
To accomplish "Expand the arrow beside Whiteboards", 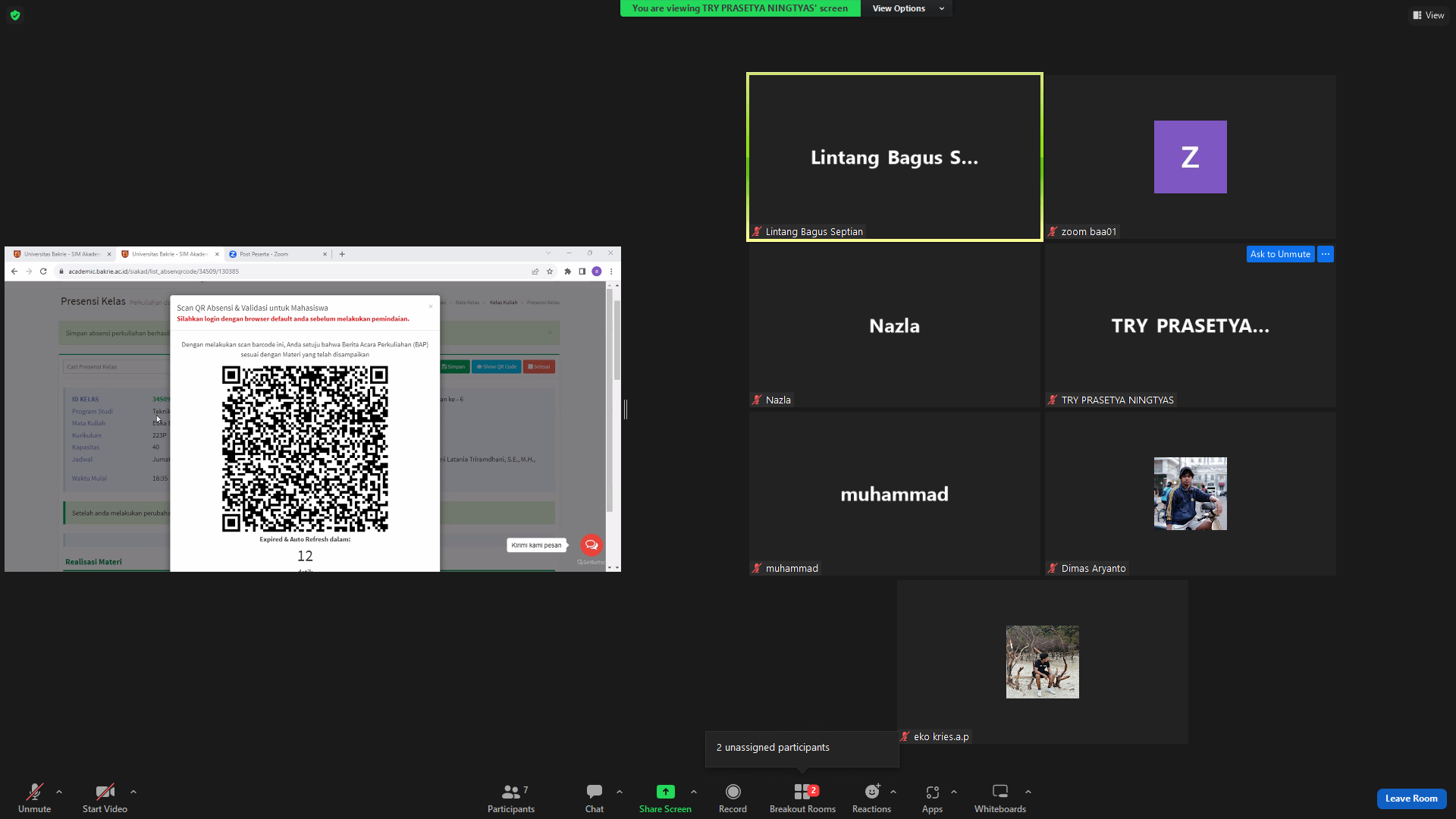I will 1028,792.
